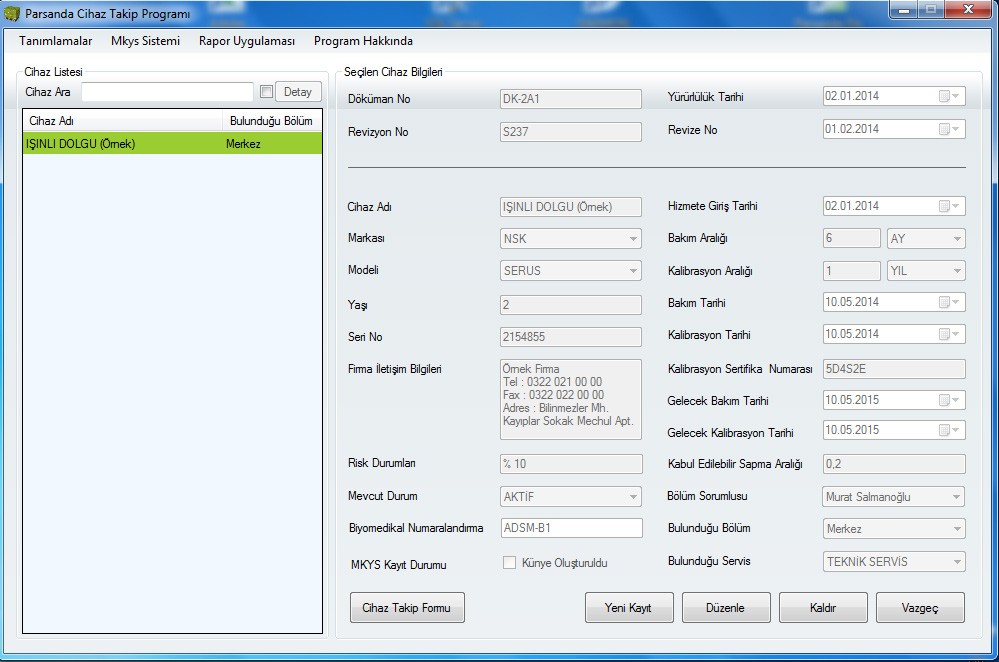Open the Bulunduğu Servis TEKNİK SERVİS dropdown

pos(956,562)
